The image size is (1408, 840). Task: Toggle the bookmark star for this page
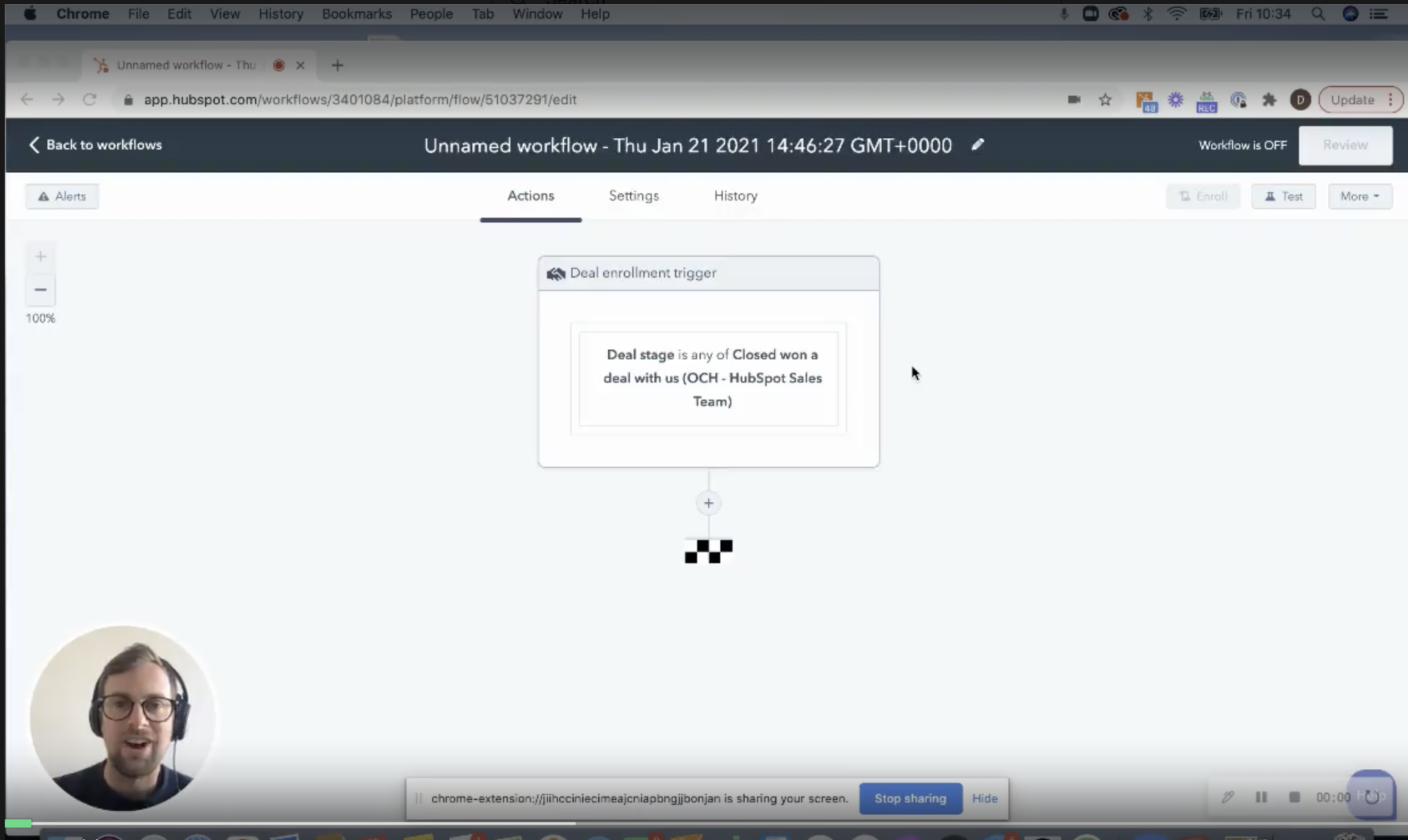(1106, 99)
